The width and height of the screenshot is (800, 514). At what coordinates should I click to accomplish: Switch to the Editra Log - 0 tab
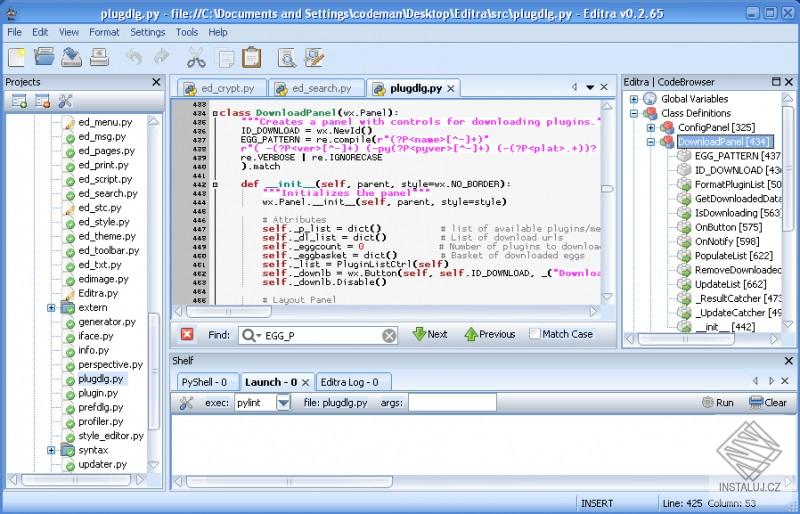pyautogui.click(x=352, y=382)
